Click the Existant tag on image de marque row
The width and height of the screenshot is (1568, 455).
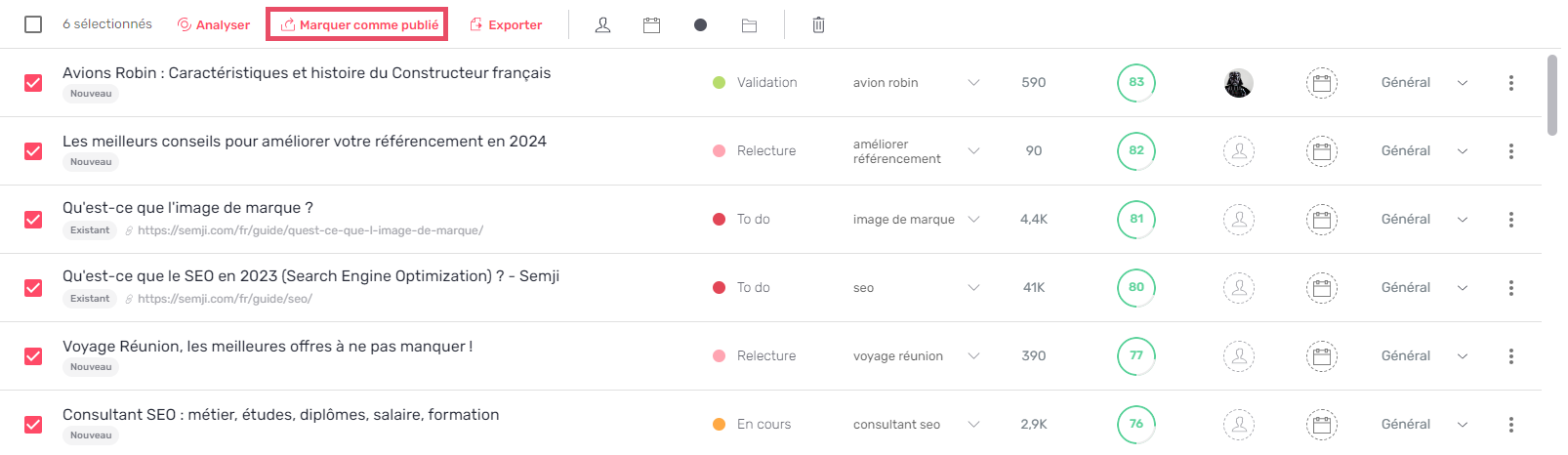coord(90,230)
